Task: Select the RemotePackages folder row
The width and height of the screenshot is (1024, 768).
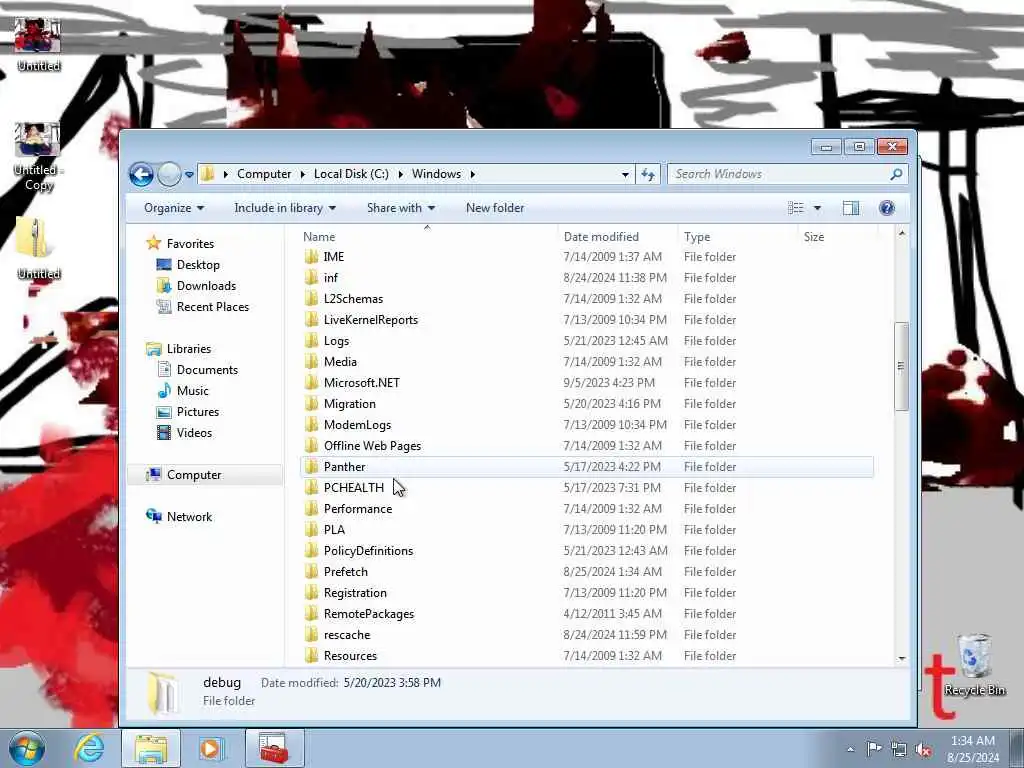Action: [586, 614]
